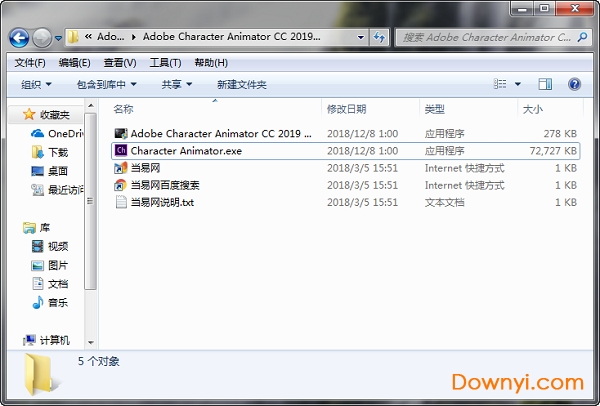The height and width of the screenshot is (406, 600).
Task: Select the Character Animator.exe Ch icon
Action: [x=121, y=150]
